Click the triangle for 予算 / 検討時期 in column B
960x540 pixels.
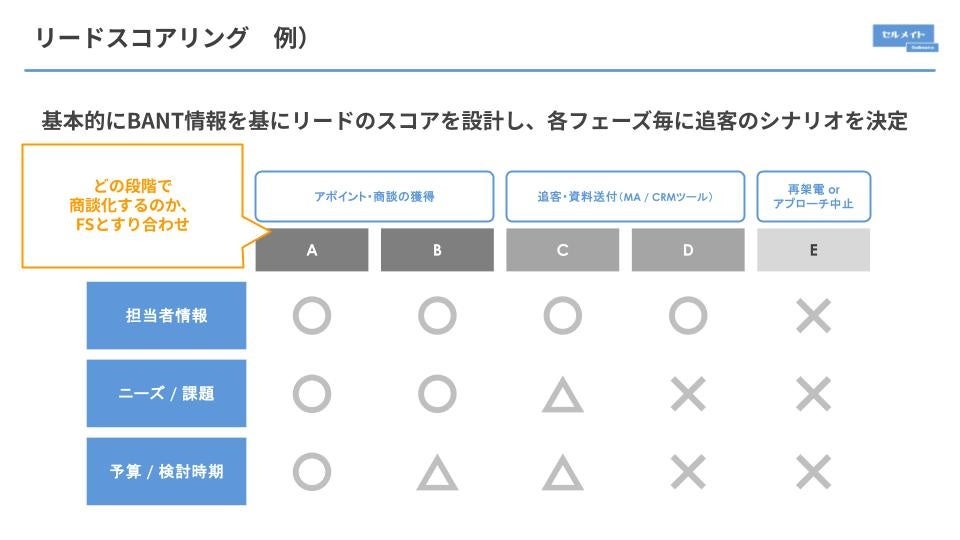pyautogui.click(x=437, y=472)
